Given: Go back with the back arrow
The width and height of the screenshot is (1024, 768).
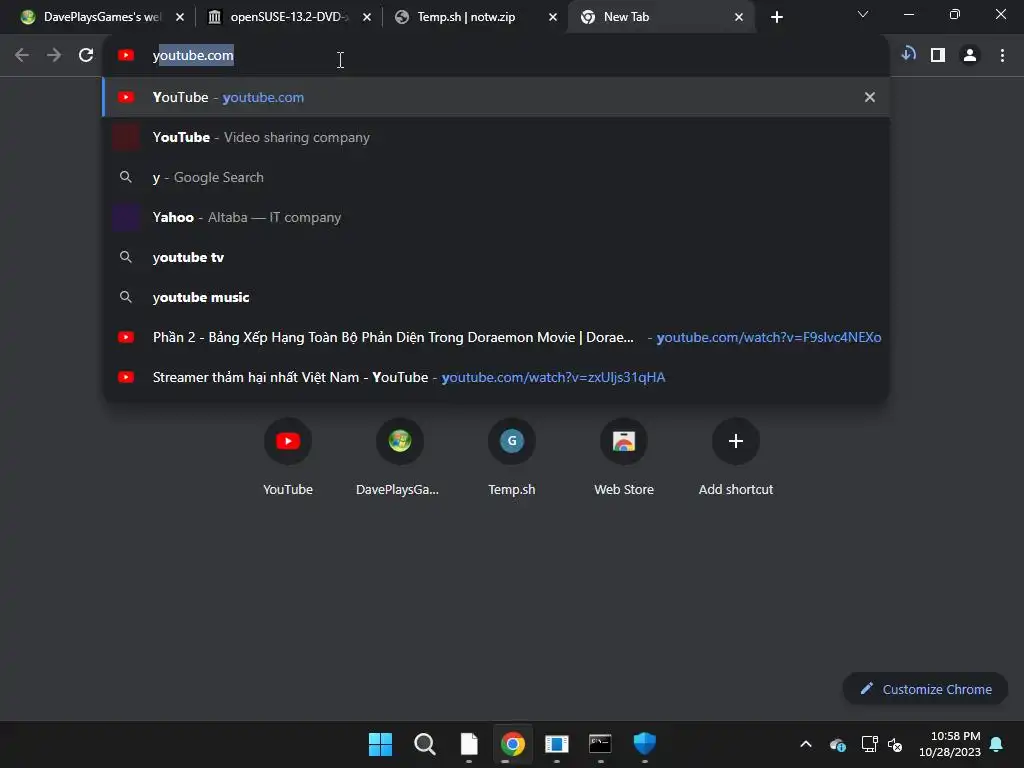Looking at the screenshot, I should click(22, 55).
